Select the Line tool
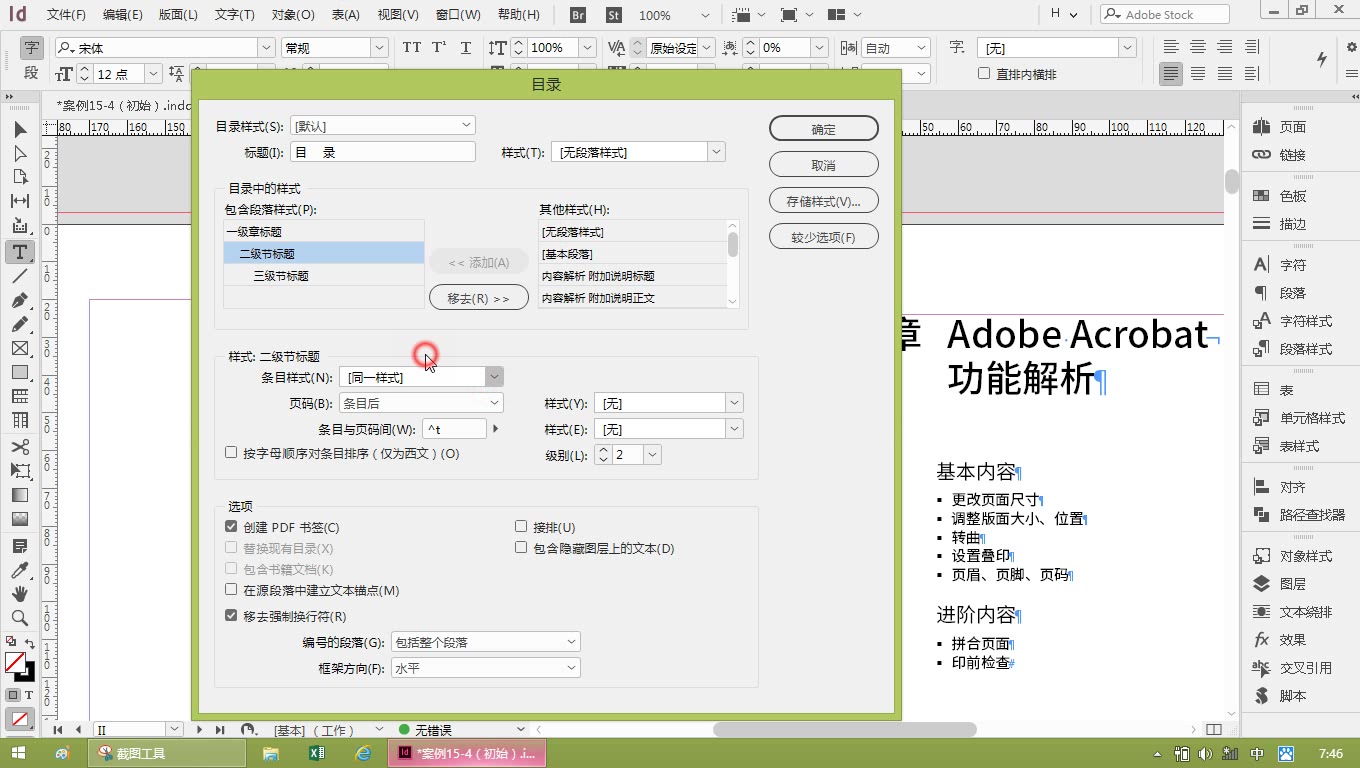Viewport: 1360px width, 768px height. (x=19, y=276)
